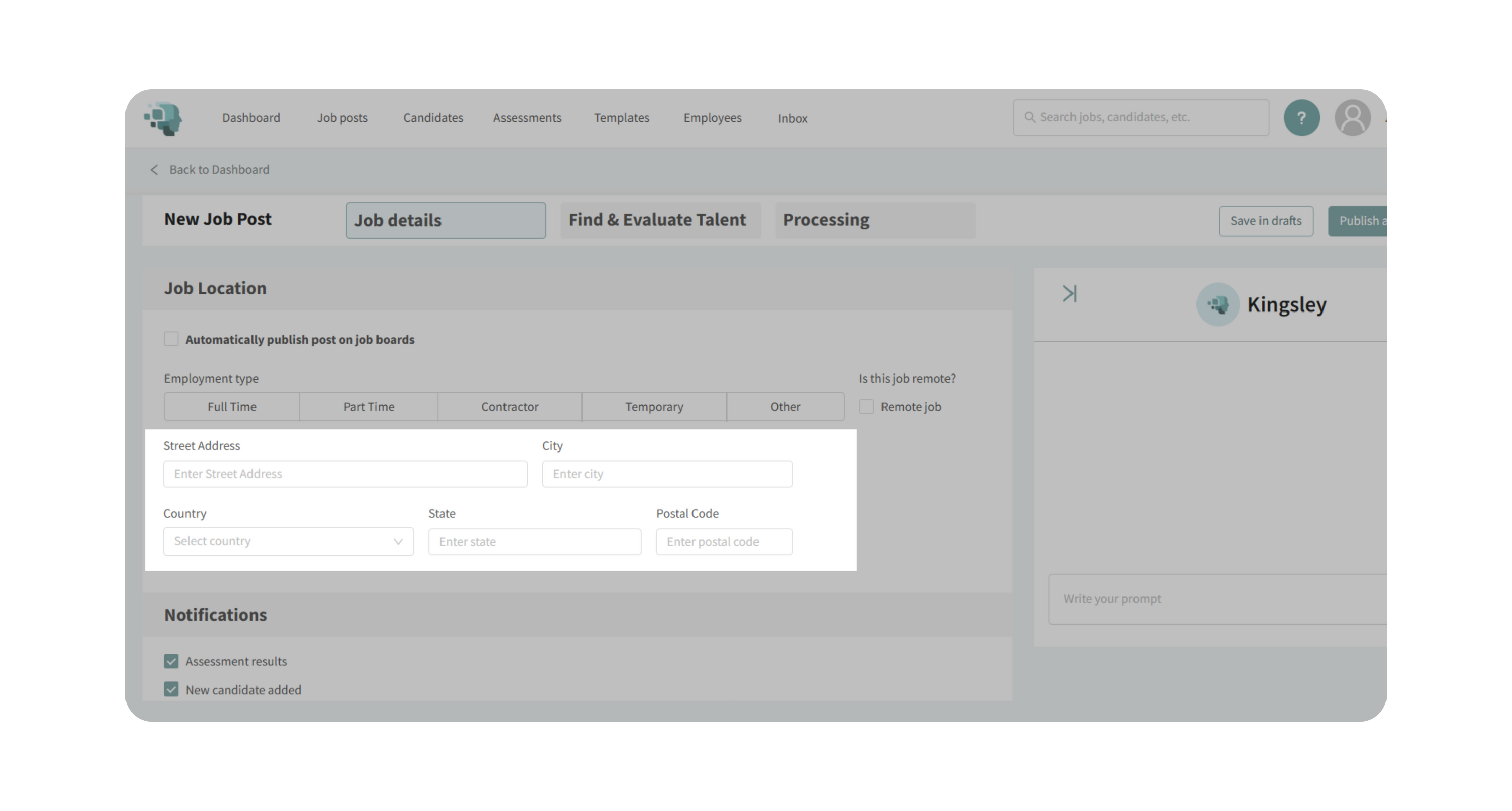Click Save in drafts button
The image size is (1512, 811).
point(1266,221)
